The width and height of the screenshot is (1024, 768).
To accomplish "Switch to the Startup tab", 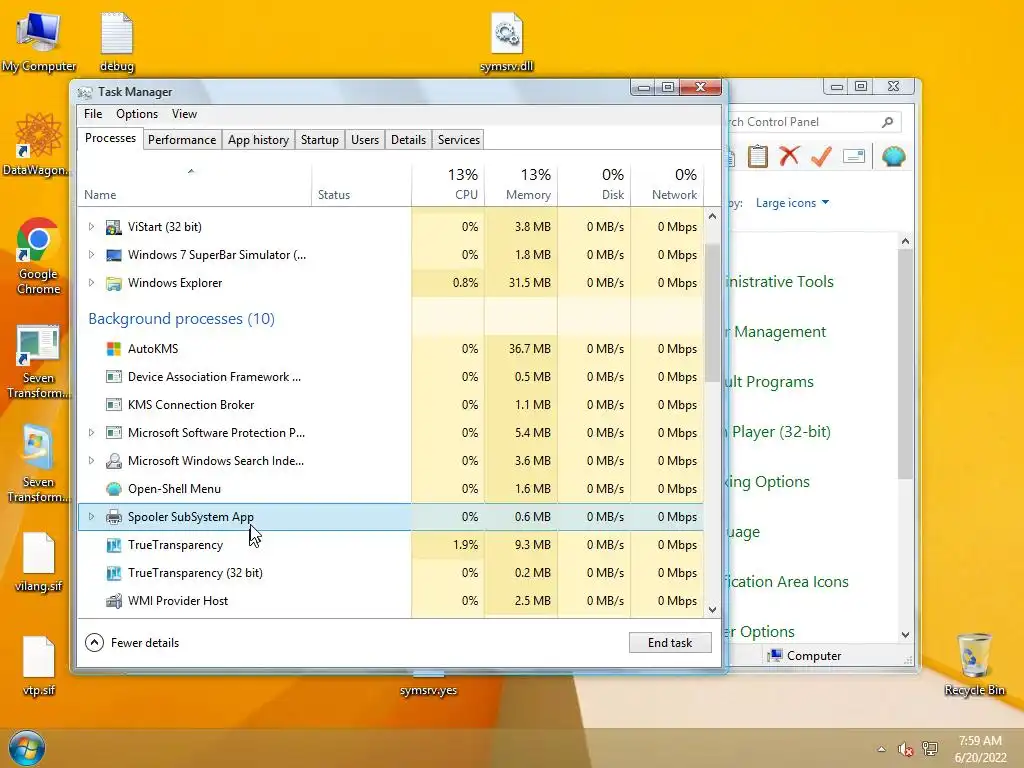I will [x=319, y=140].
